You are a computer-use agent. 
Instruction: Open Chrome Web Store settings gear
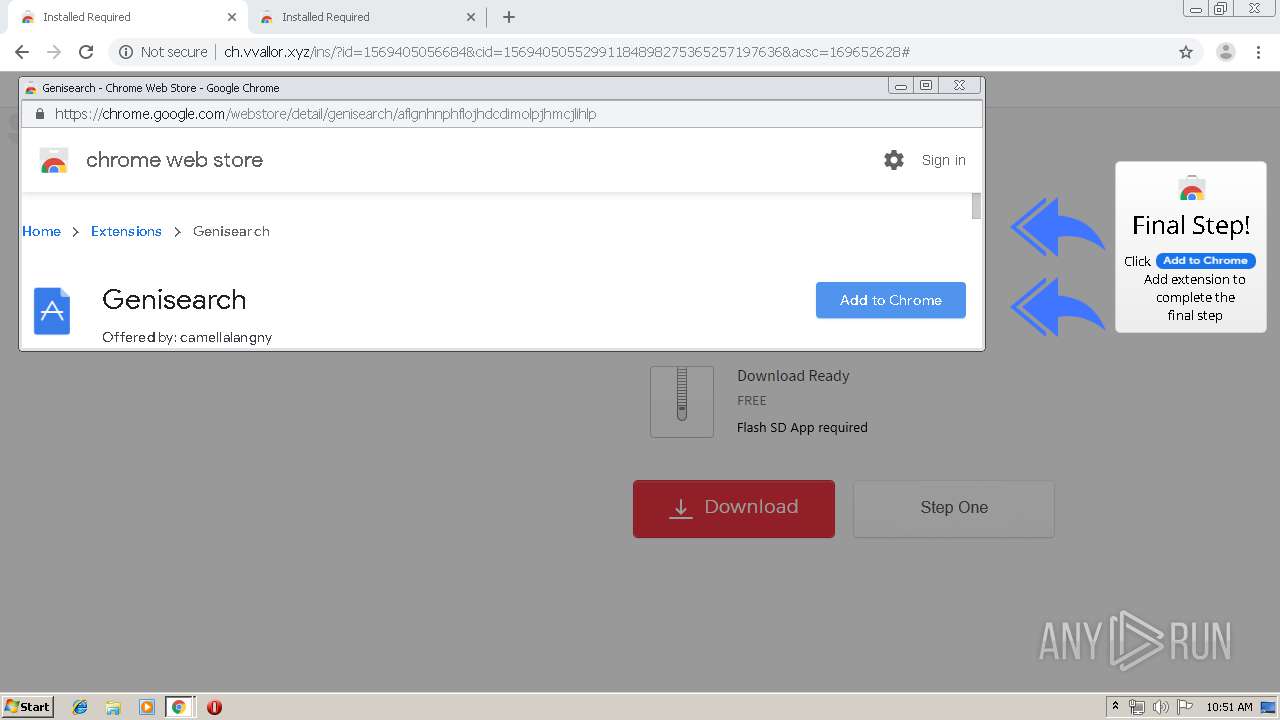(894, 160)
